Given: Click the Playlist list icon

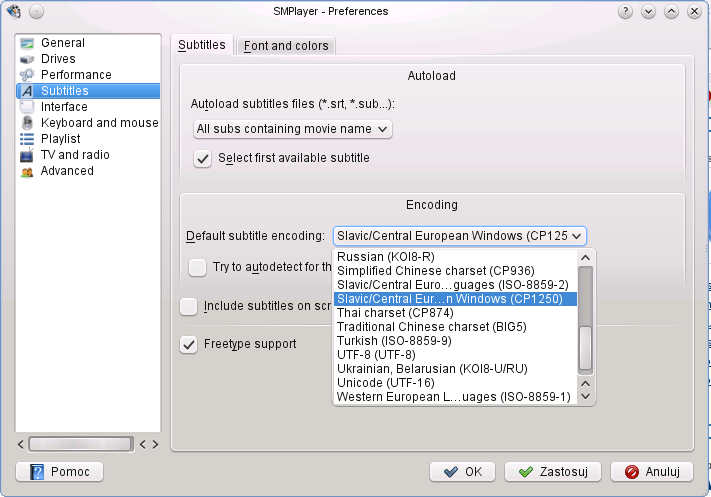Looking at the screenshot, I should pyautogui.click(x=27, y=139).
